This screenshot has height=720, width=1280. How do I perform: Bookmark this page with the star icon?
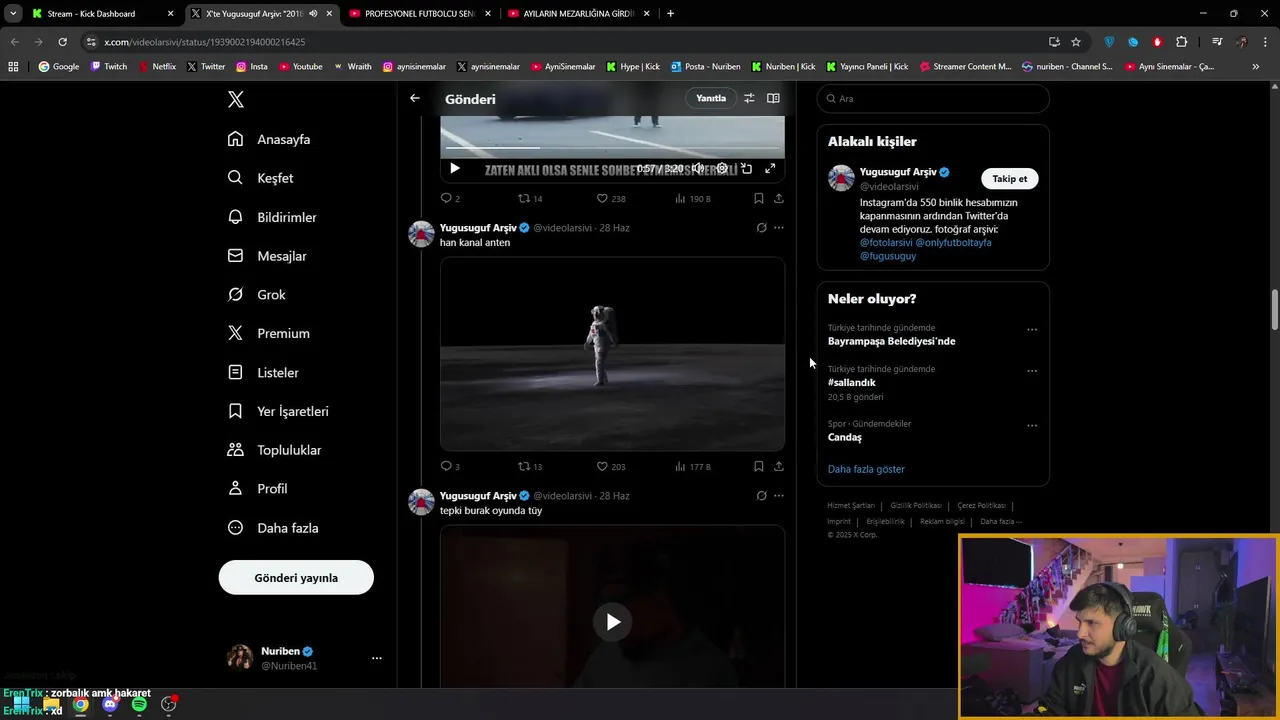pyautogui.click(x=1076, y=42)
